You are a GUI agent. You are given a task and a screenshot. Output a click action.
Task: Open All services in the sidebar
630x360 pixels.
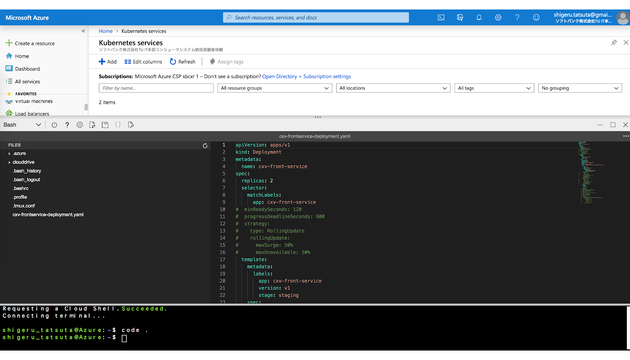coord(22,82)
